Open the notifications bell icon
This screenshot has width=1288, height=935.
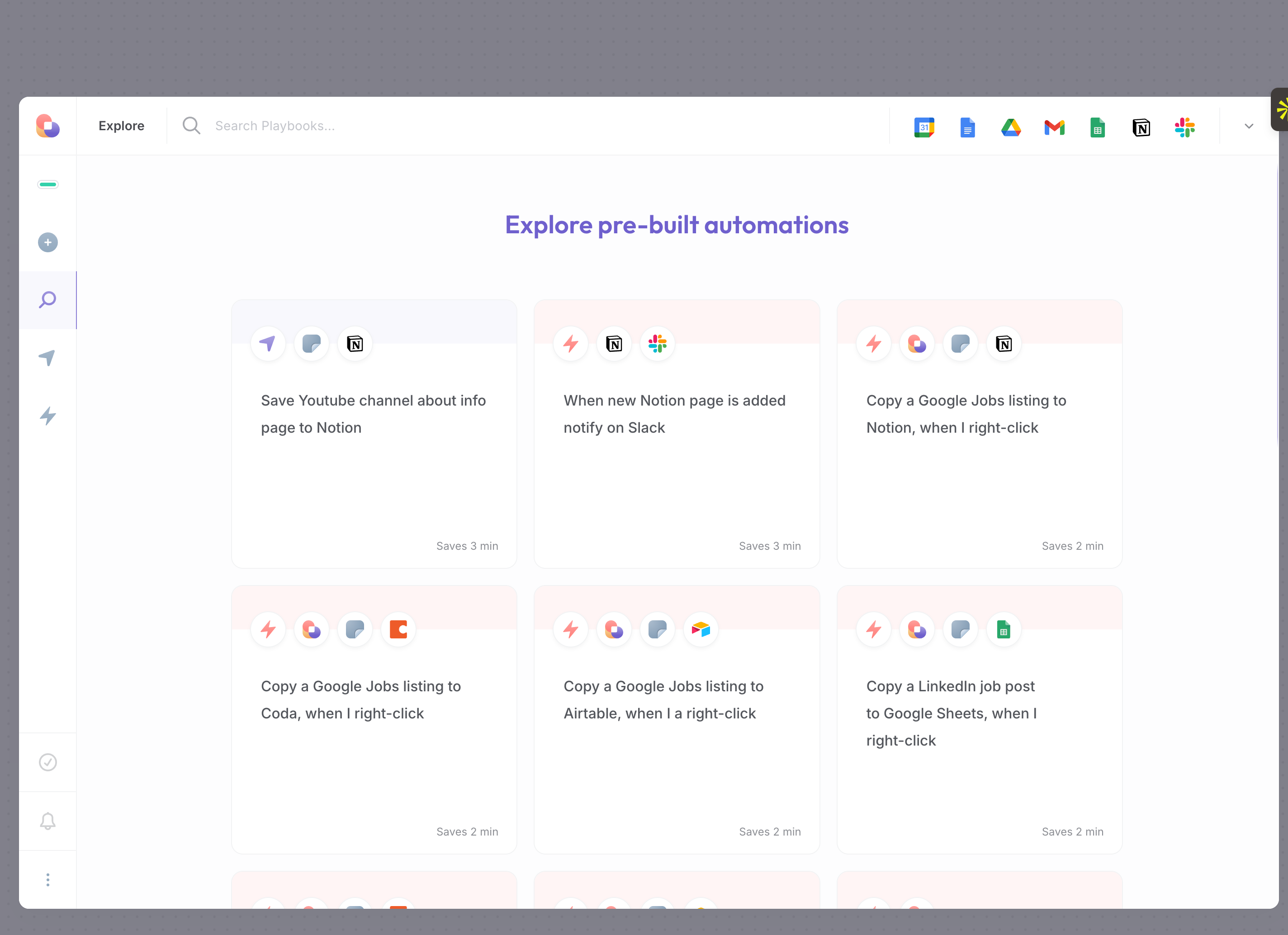pos(47,821)
